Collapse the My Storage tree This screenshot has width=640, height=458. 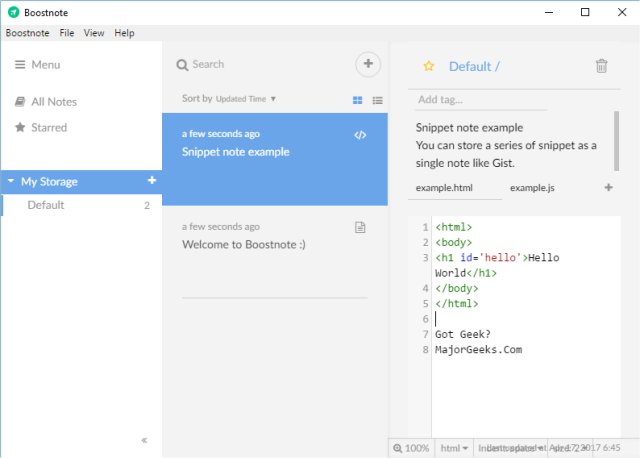coord(11,182)
